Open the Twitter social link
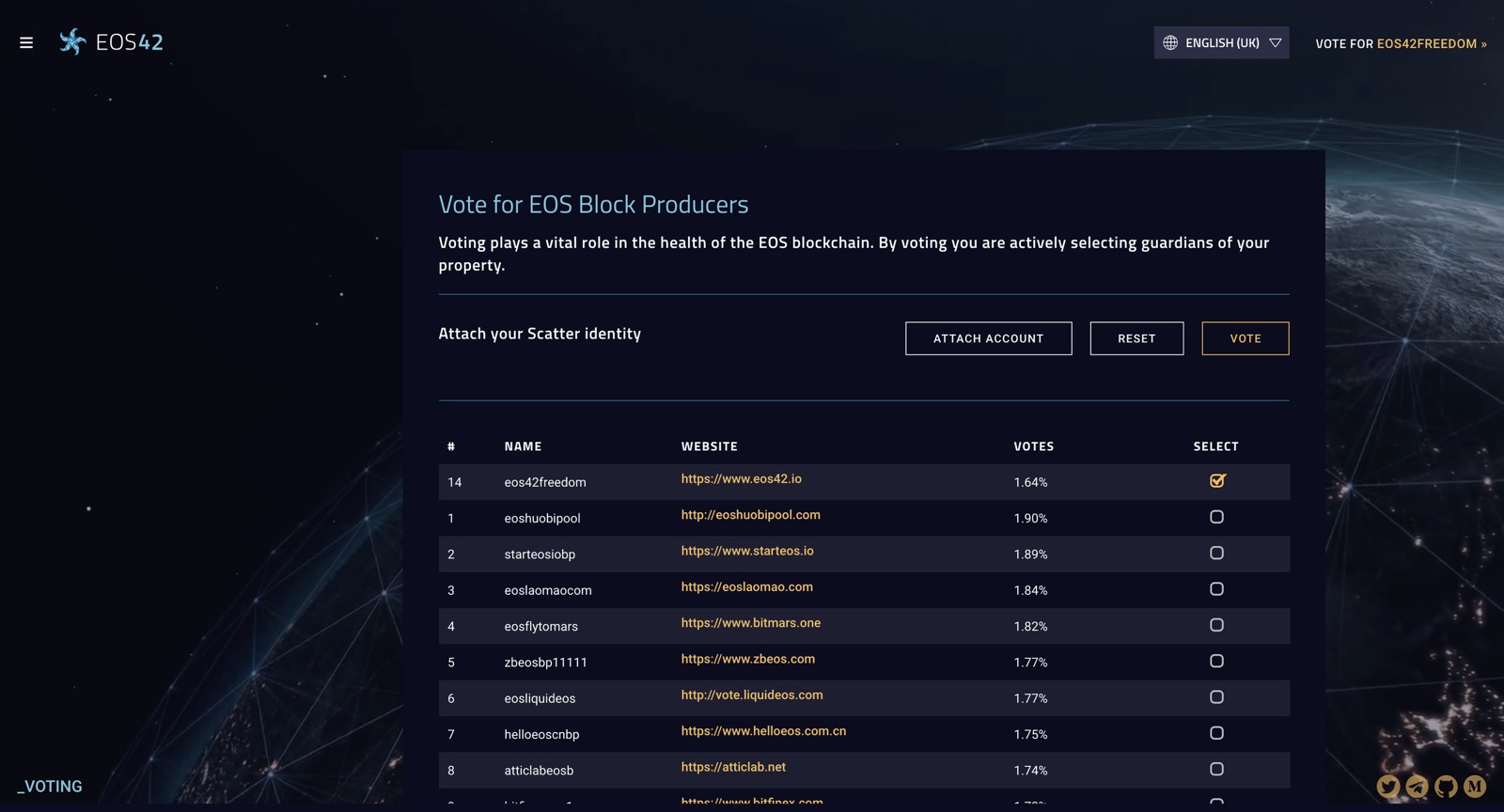1504x812 pixels. click(x=1388, y=787)
